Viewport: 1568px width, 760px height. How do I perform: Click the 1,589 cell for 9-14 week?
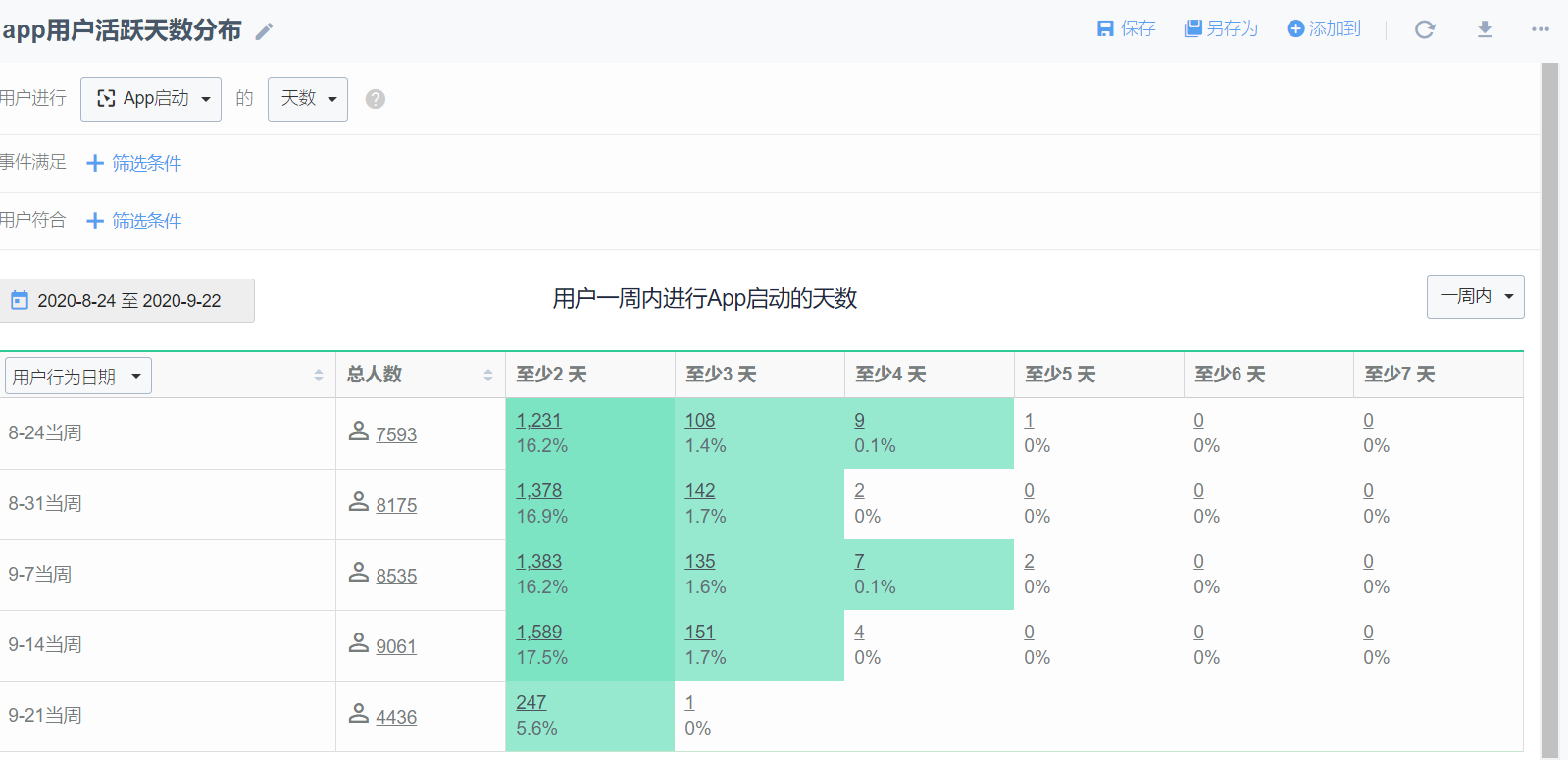539,633
